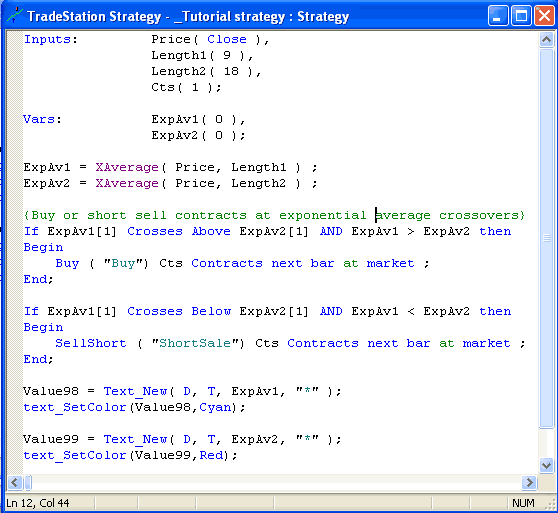Click the 'Red' color keyword
This screenshot has width=558, height=513.
(211, 455)
